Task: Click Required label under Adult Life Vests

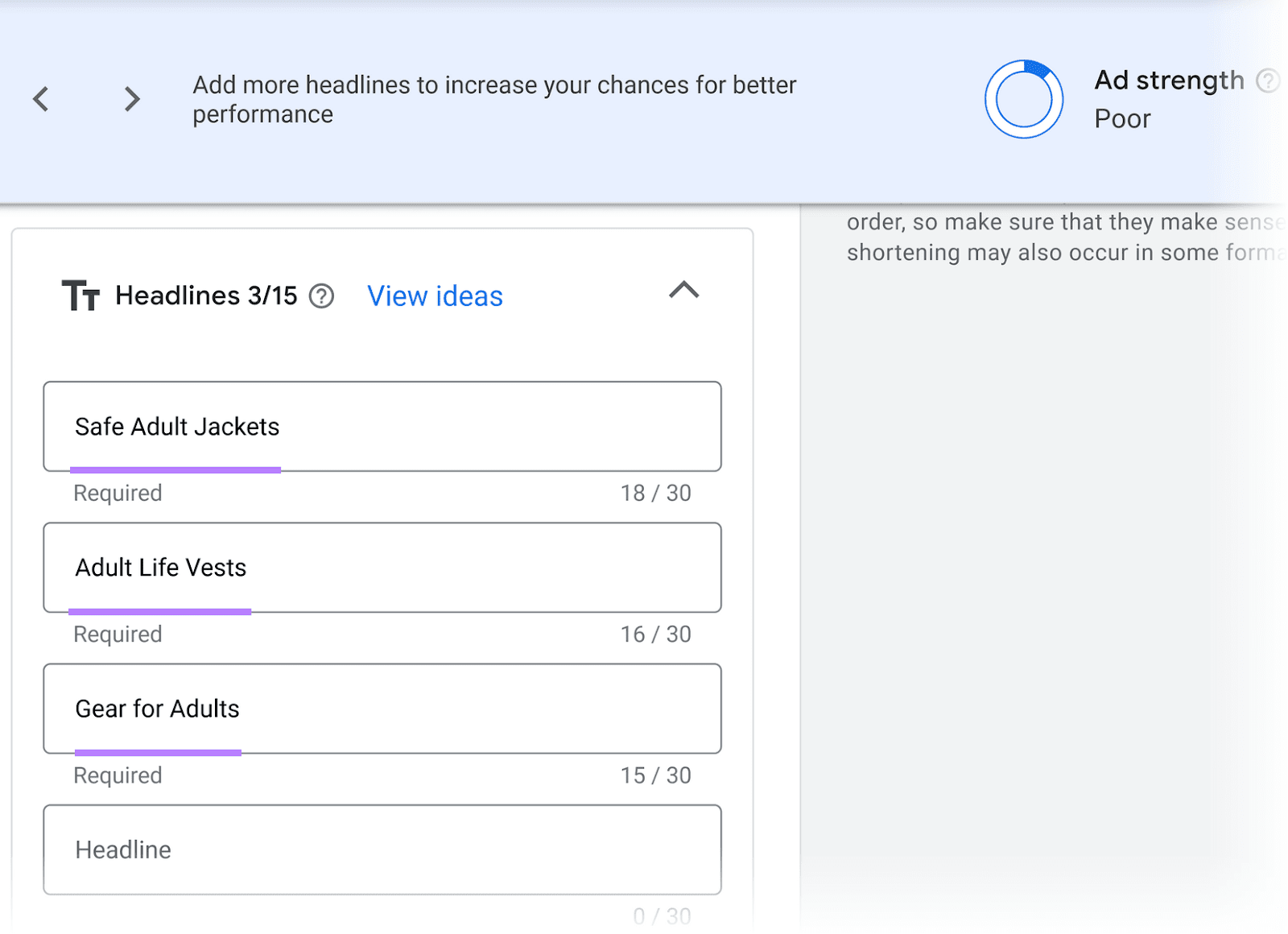Action: click(118, 634)
